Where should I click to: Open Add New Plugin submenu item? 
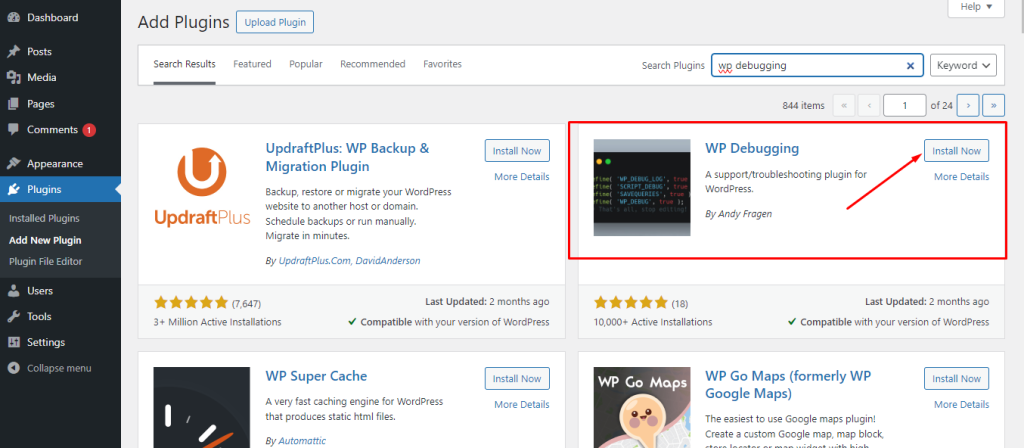[x=45, y=240]
